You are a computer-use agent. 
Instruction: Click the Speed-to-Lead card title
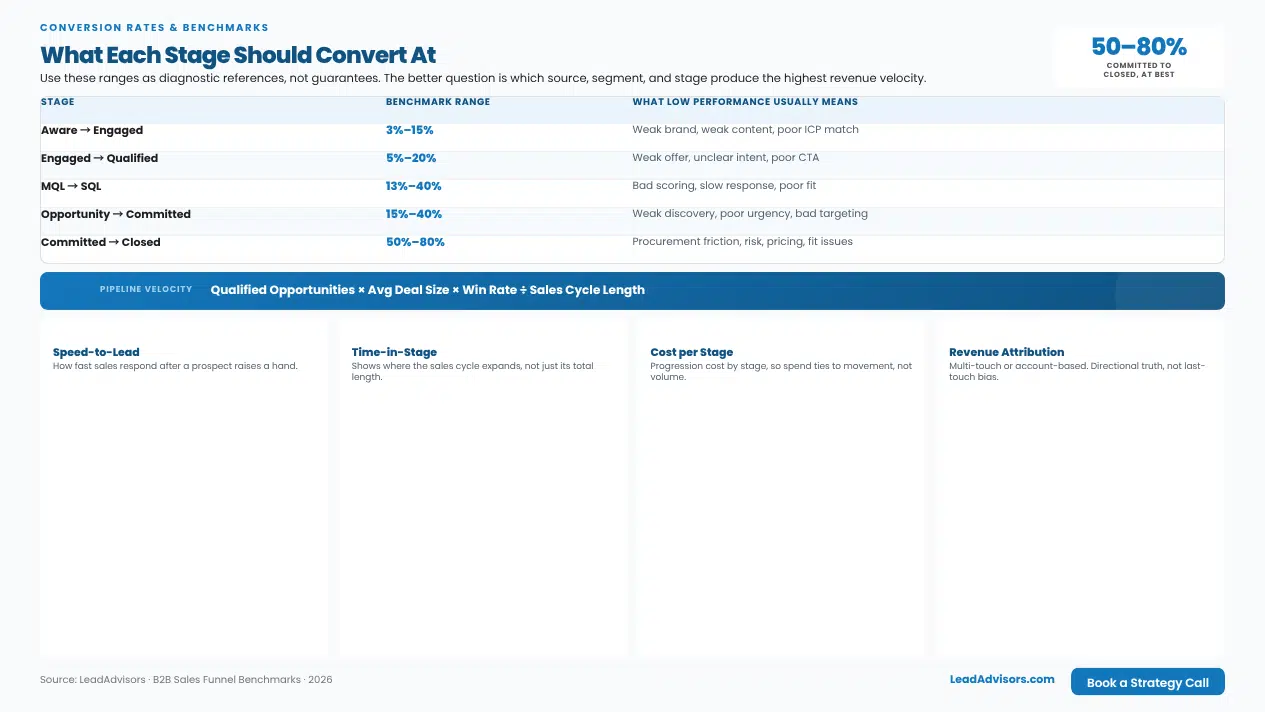(x=96, y=352)
